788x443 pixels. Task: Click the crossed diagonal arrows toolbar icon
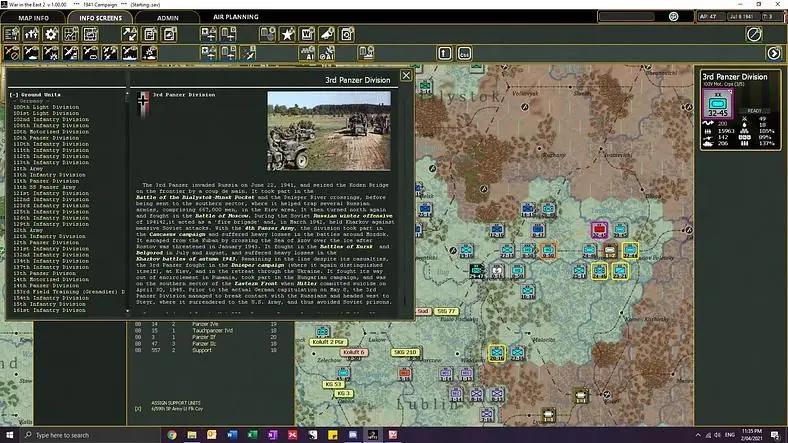129,34
